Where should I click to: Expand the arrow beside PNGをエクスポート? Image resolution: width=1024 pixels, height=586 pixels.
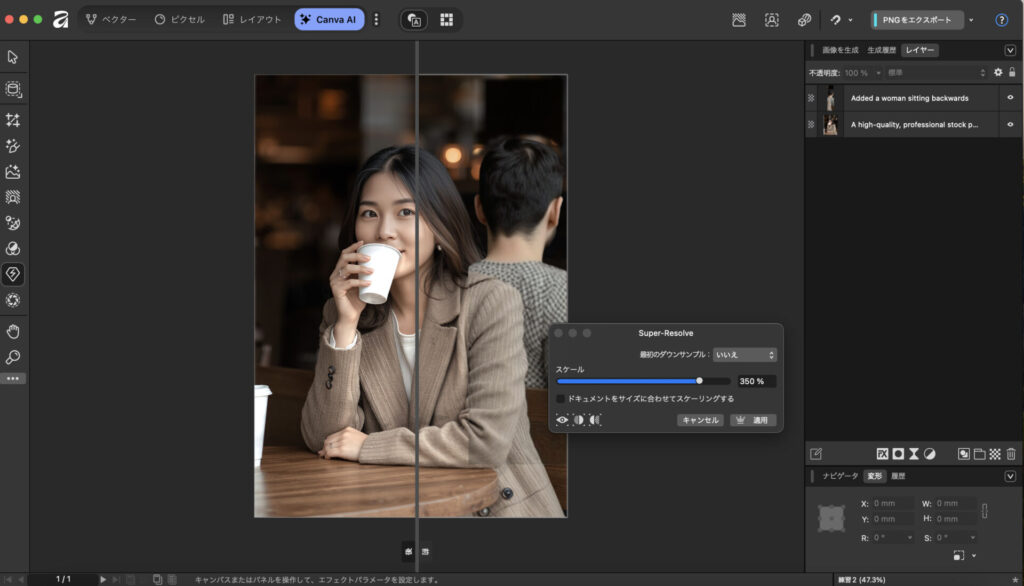971,20
